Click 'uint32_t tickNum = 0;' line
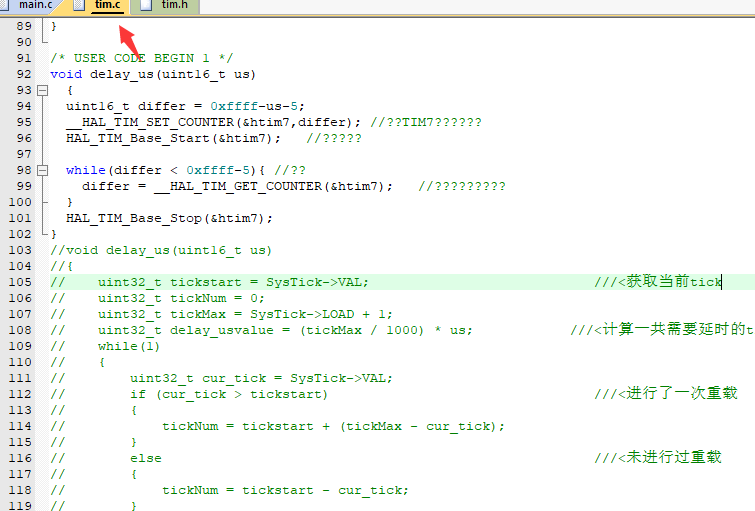The width and height of the screenshot is (755, 511). click(x=182, y=298)
